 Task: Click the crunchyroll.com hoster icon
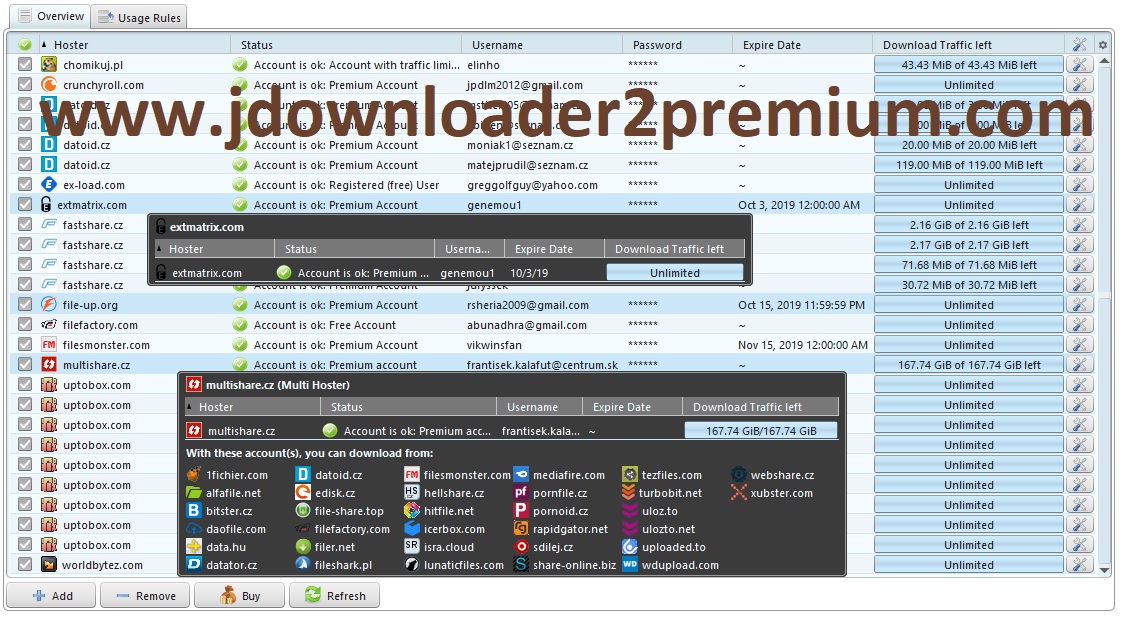(49, 85)
